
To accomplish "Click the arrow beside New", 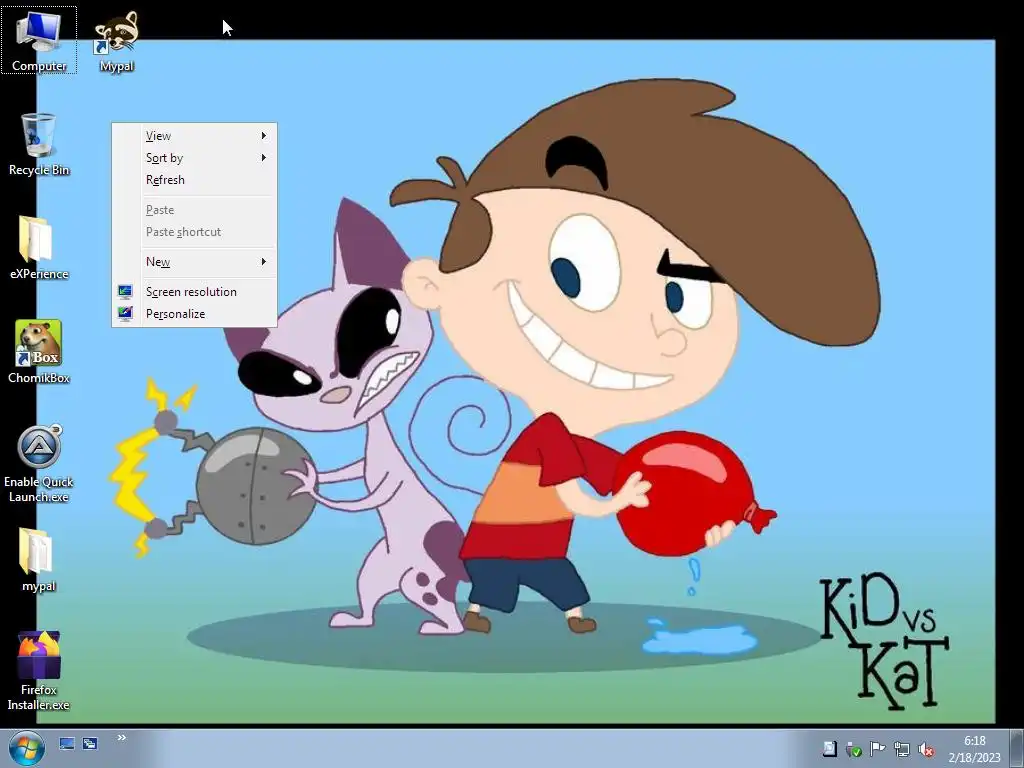I will coord(264,262).
